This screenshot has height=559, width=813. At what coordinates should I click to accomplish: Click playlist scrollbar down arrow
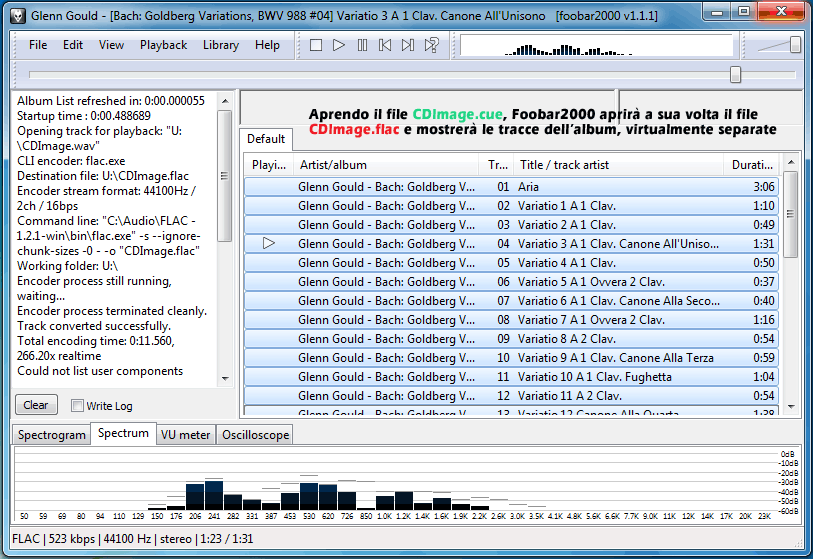click(791, 407)
